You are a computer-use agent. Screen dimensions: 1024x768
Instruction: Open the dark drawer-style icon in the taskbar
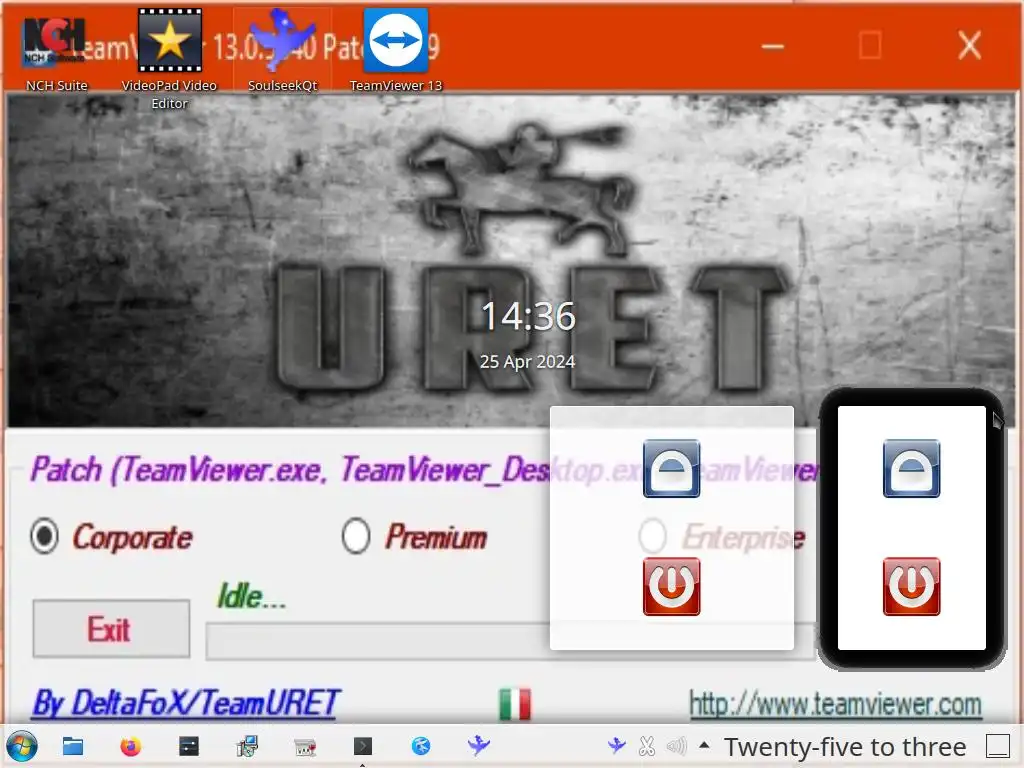[x=189, y=746]
